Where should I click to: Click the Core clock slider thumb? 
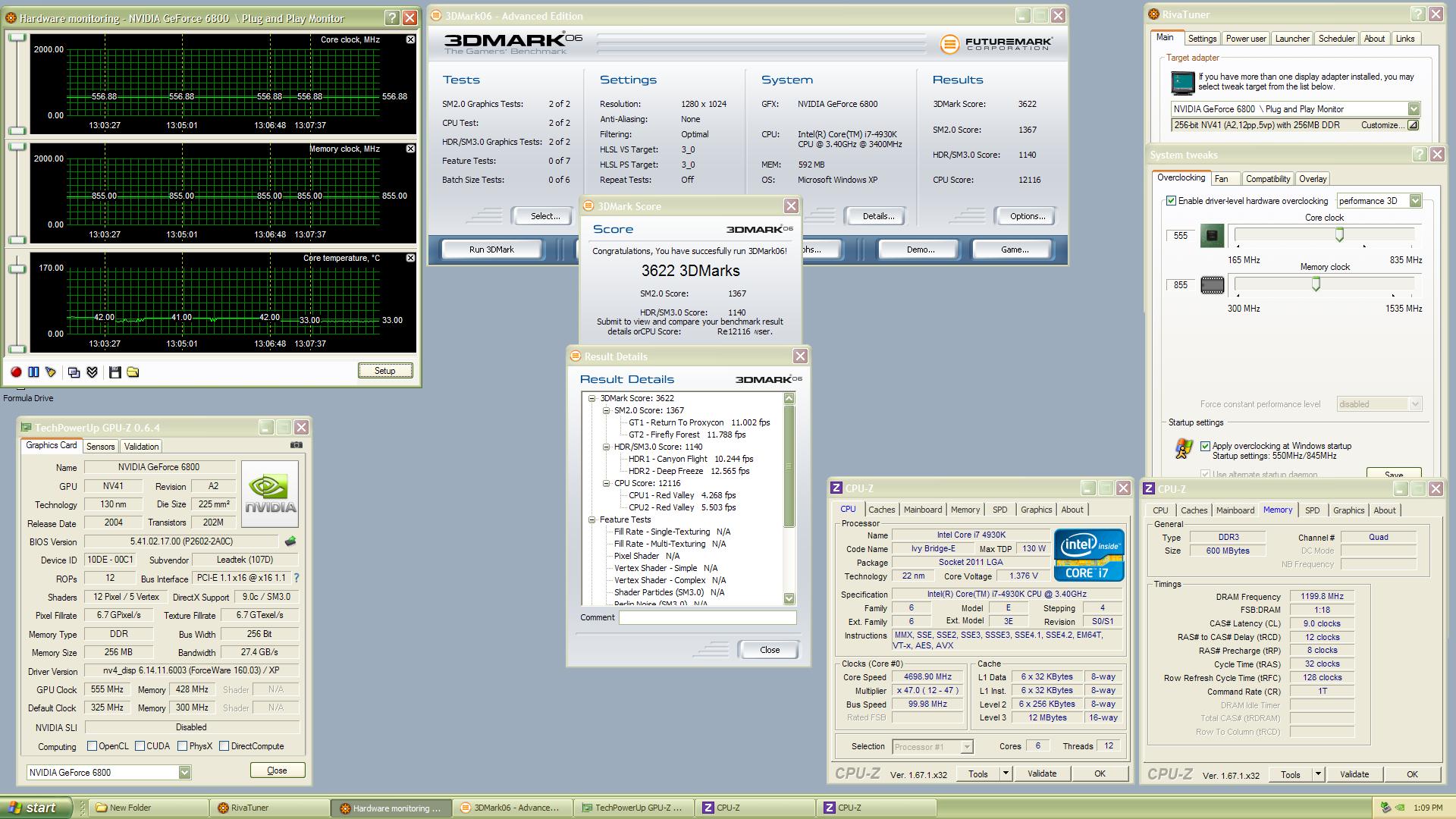coord(1339,235)
